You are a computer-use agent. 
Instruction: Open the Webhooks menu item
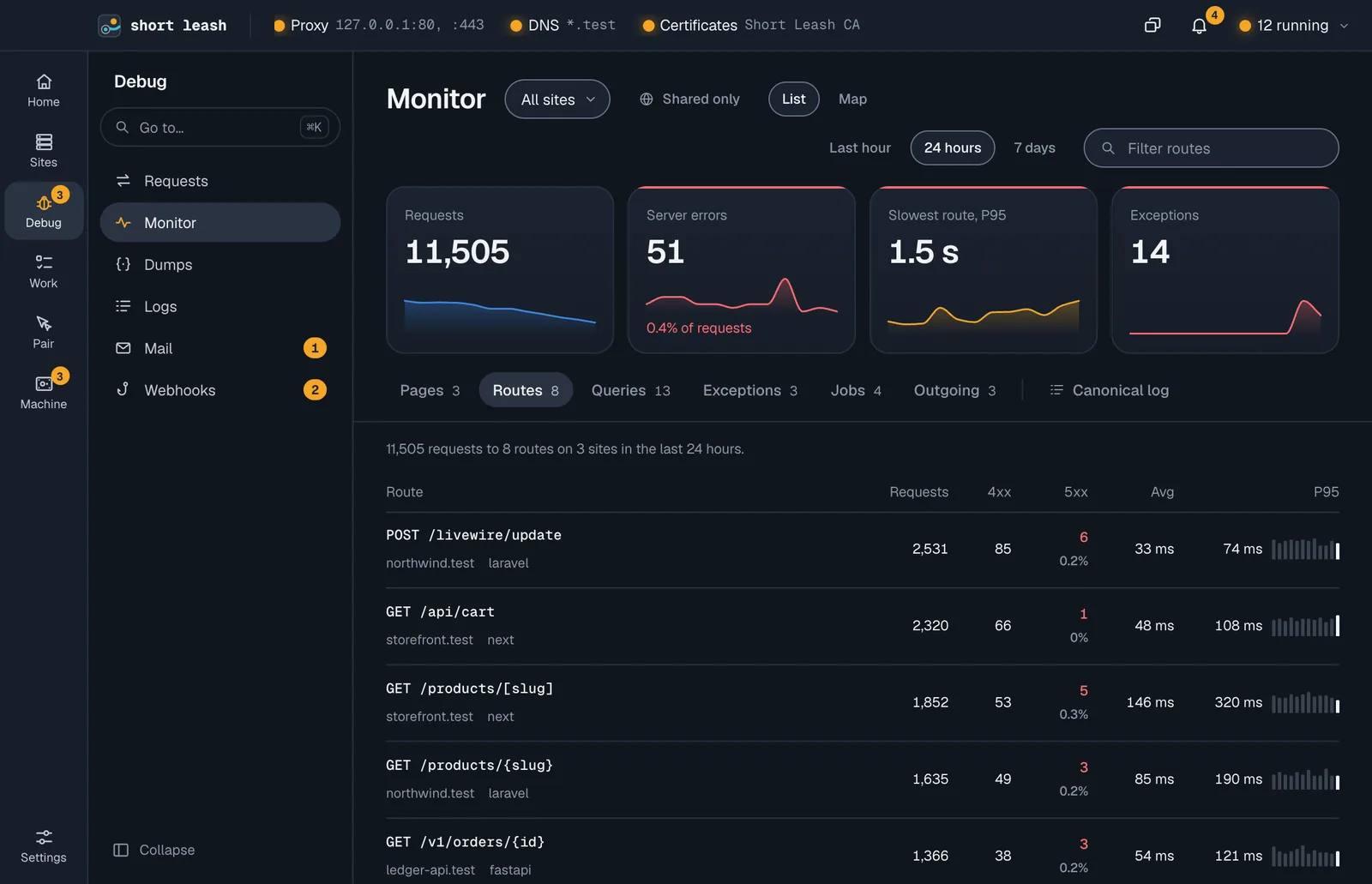tap(220, 390)
